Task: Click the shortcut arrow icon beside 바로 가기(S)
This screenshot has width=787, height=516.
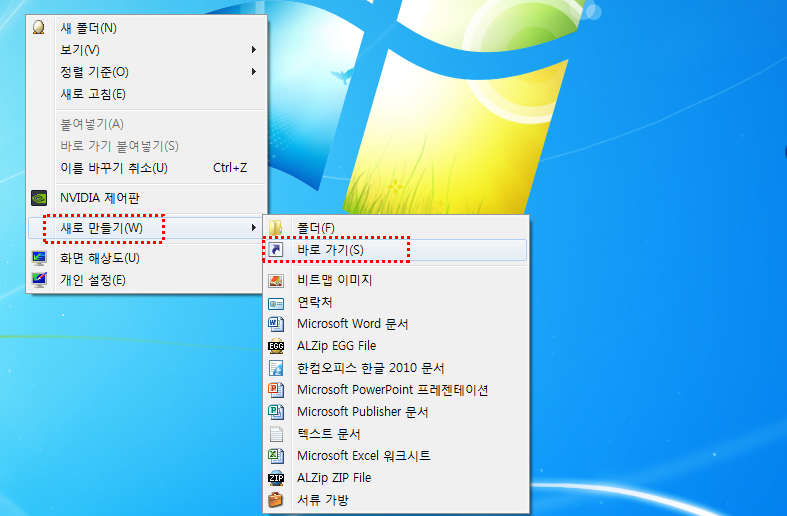Action: coord(276,249)
